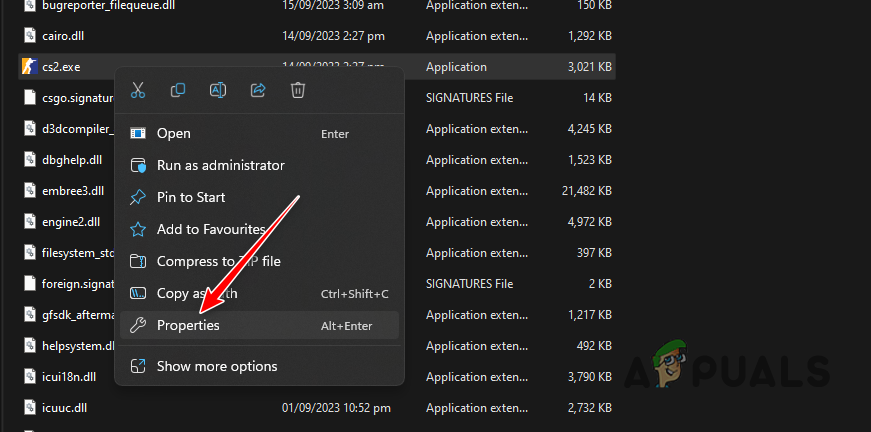
Task: Select the icuuc.dll file name
Action: (65, 408)
